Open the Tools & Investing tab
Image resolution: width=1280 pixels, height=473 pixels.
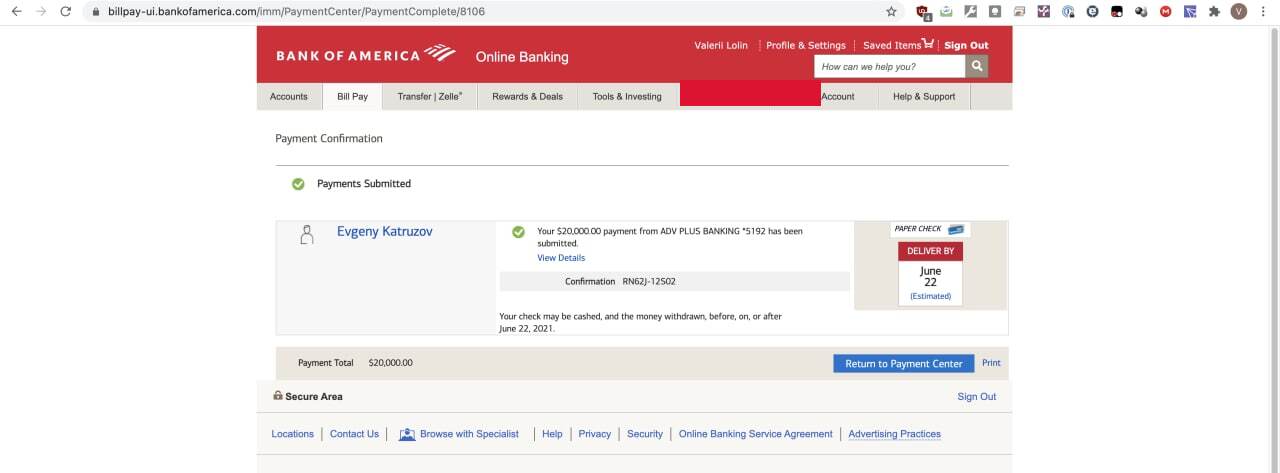(x=627, y=97)
